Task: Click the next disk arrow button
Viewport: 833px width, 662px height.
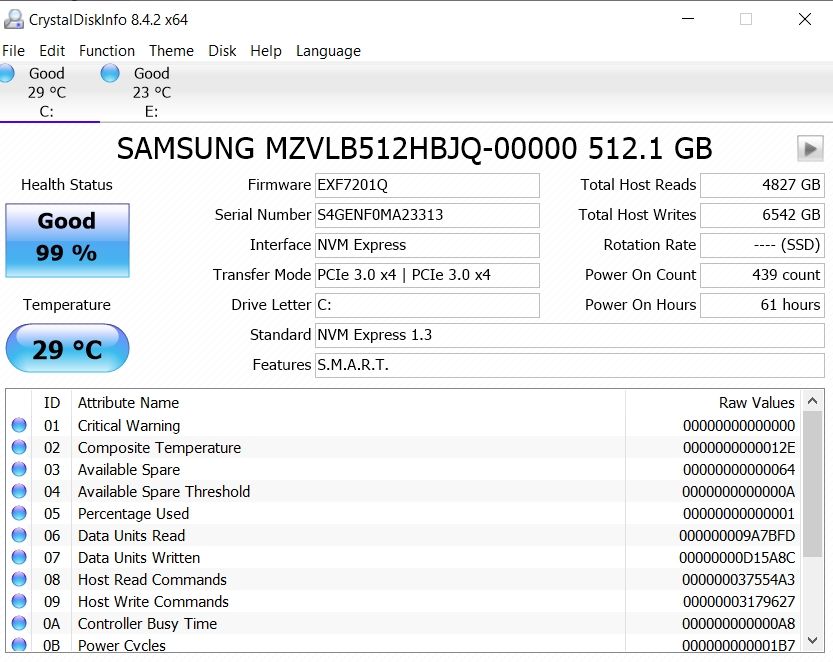Action: (810, 148)
